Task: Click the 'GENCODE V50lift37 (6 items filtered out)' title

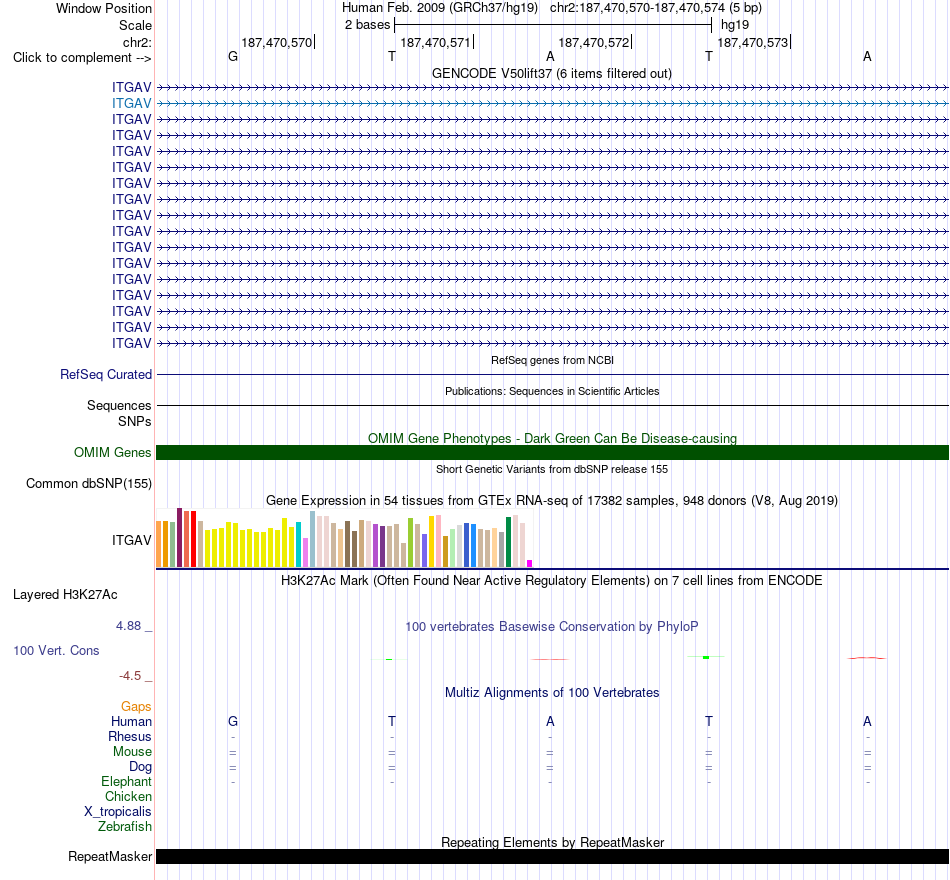Action: click(x=552, y=73)
